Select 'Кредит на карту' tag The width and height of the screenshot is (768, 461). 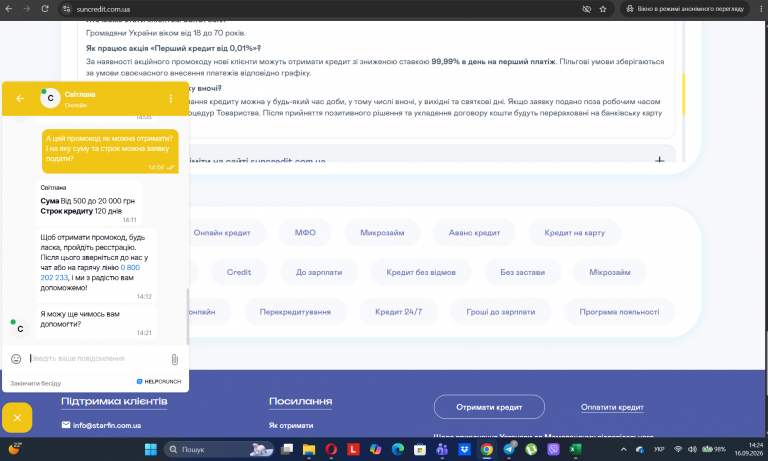pyautogui.click(x=575, y=233)
